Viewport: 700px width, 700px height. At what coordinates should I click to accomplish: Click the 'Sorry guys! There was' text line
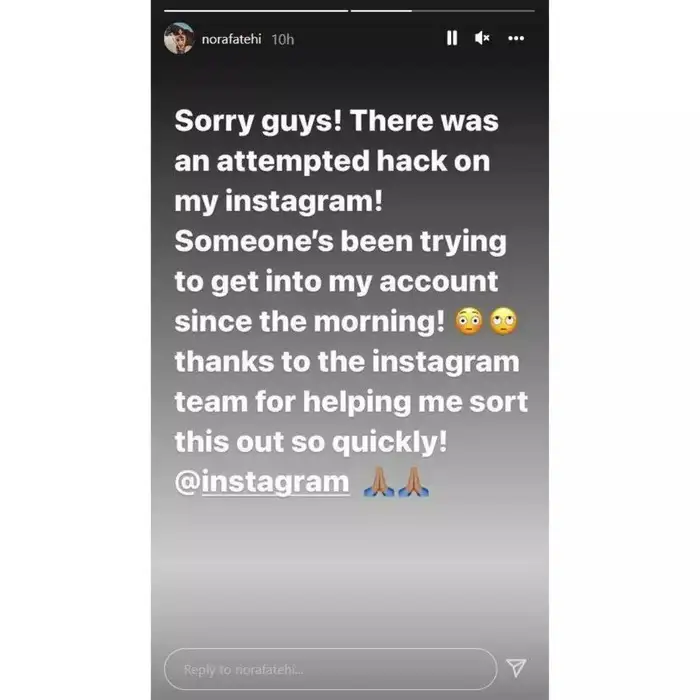[337, 121]
